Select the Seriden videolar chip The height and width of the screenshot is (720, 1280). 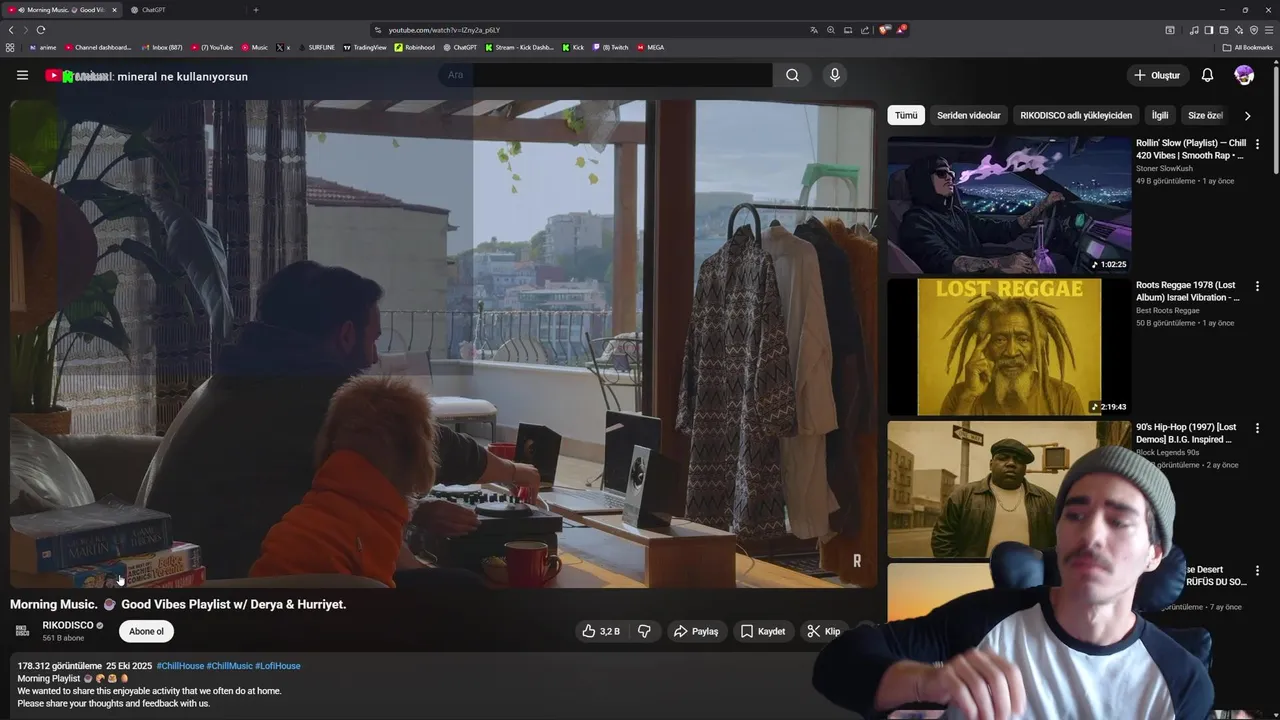pyautogui.click(x=968, y=115)
